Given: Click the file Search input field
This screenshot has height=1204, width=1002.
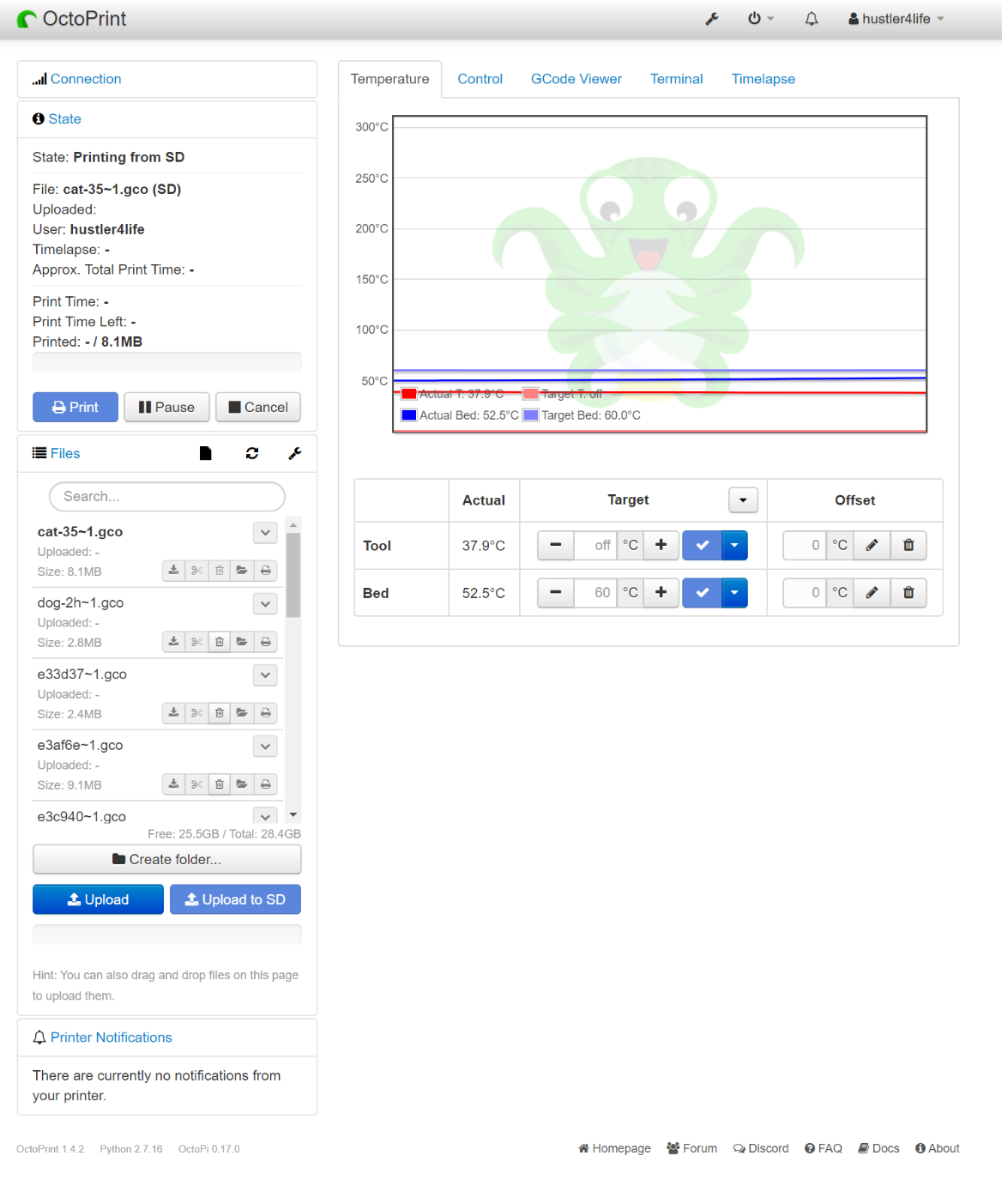Looking at the screenshot, I should pyautogui.click(x=167, y=496).
